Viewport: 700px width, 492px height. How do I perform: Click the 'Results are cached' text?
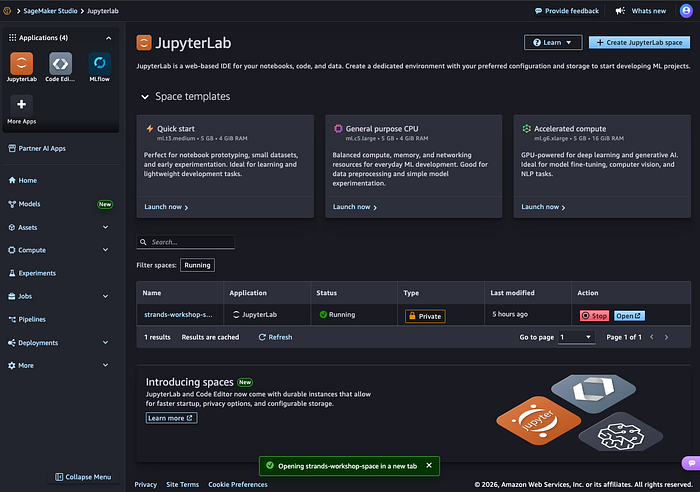pyautogui.click(x=210, y=337)
